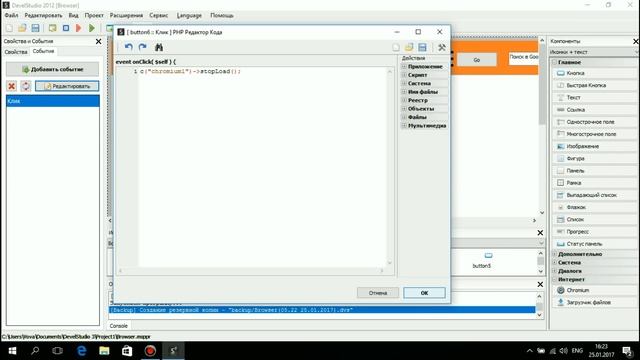
Task: Click Добавить событие button
Action: [x=53, y=69]
